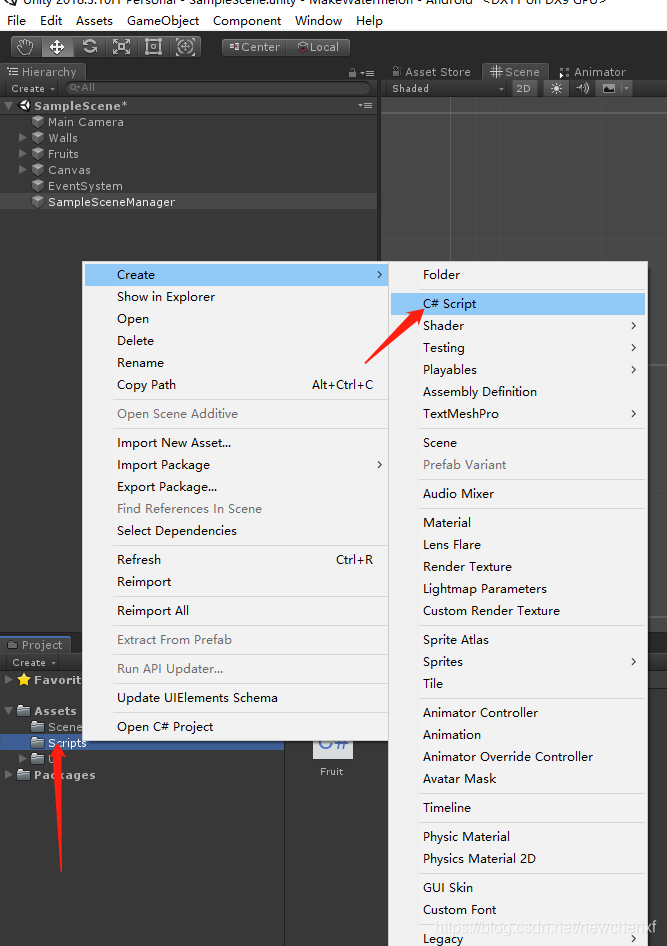Image resolution: width=667 pixels, height=946 pixels.
Task: Expand the Fruits object
Action: 23,153
